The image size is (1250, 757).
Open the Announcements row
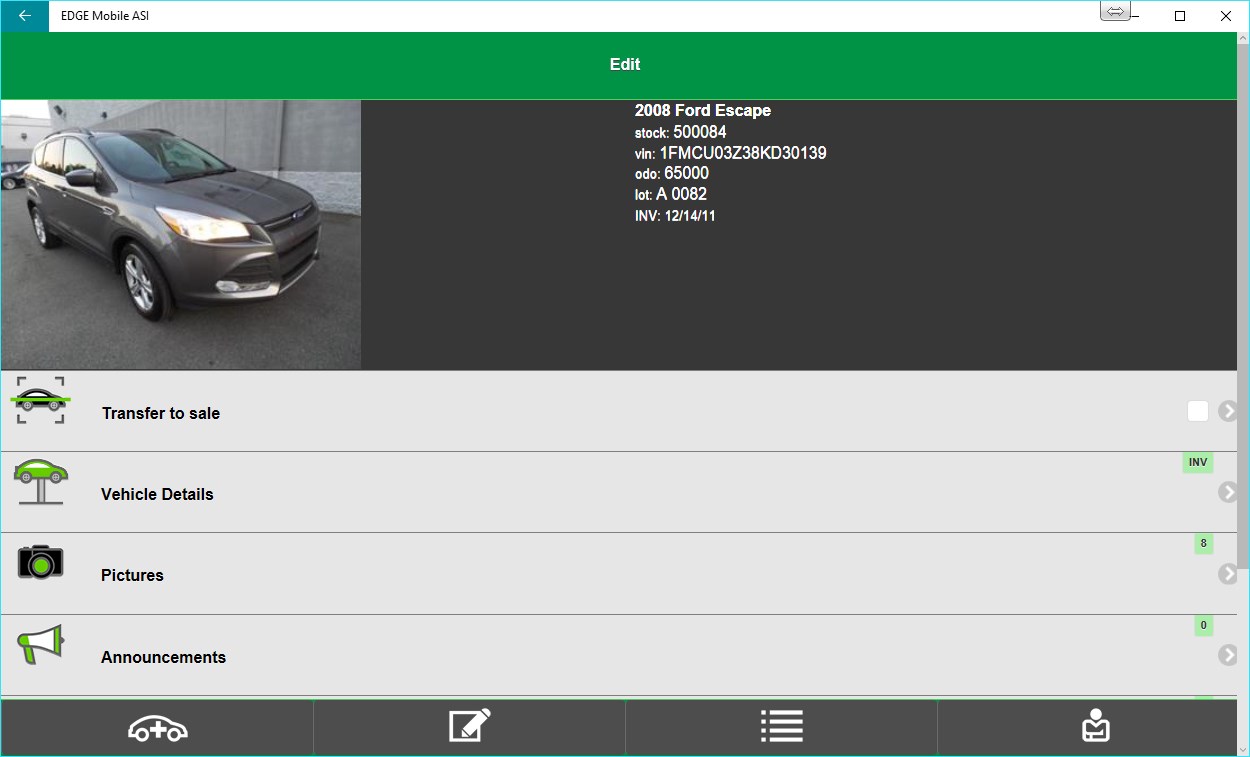point(619,655)
